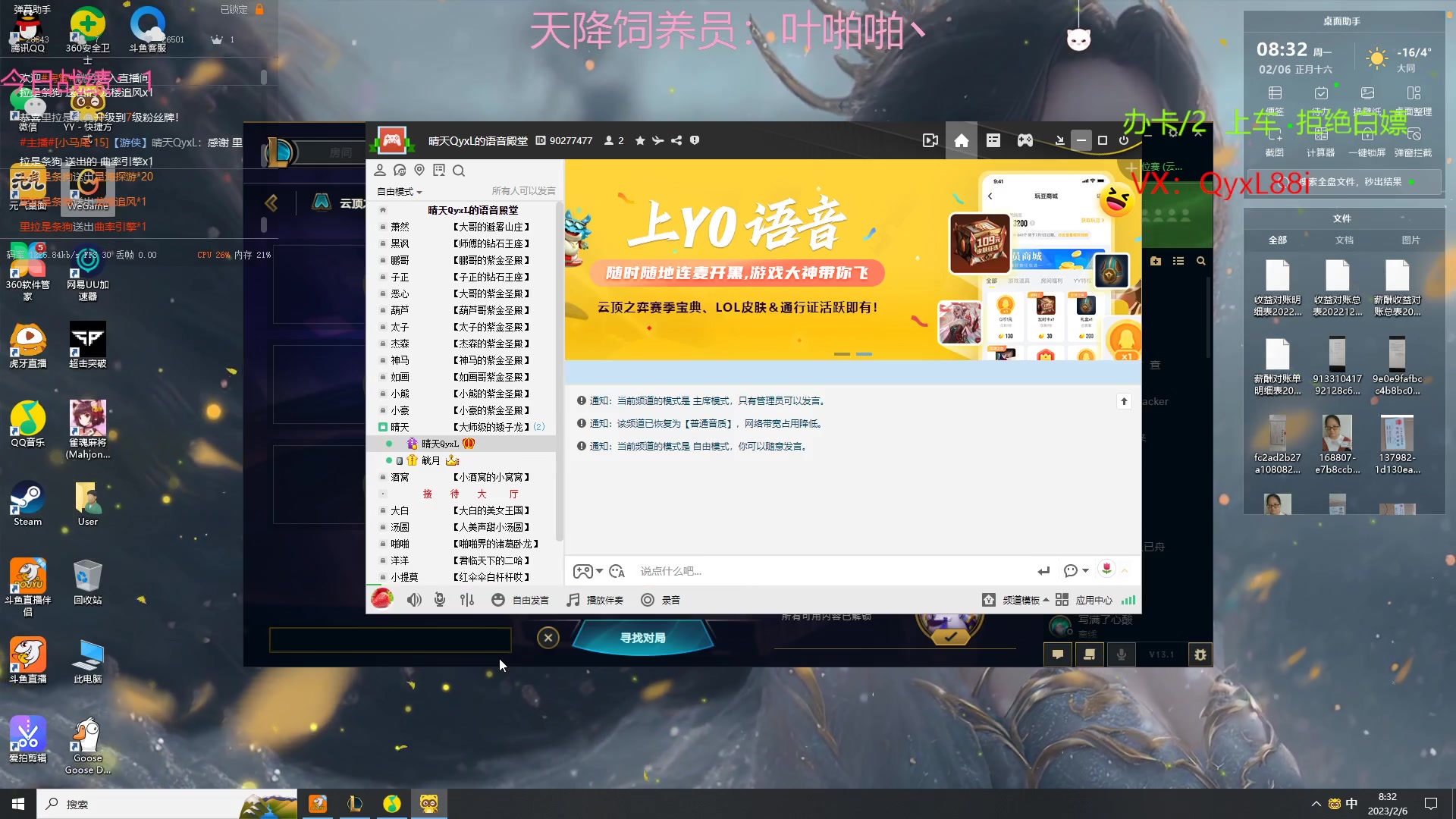Go back with chevron in League client

tap(271, 202)
